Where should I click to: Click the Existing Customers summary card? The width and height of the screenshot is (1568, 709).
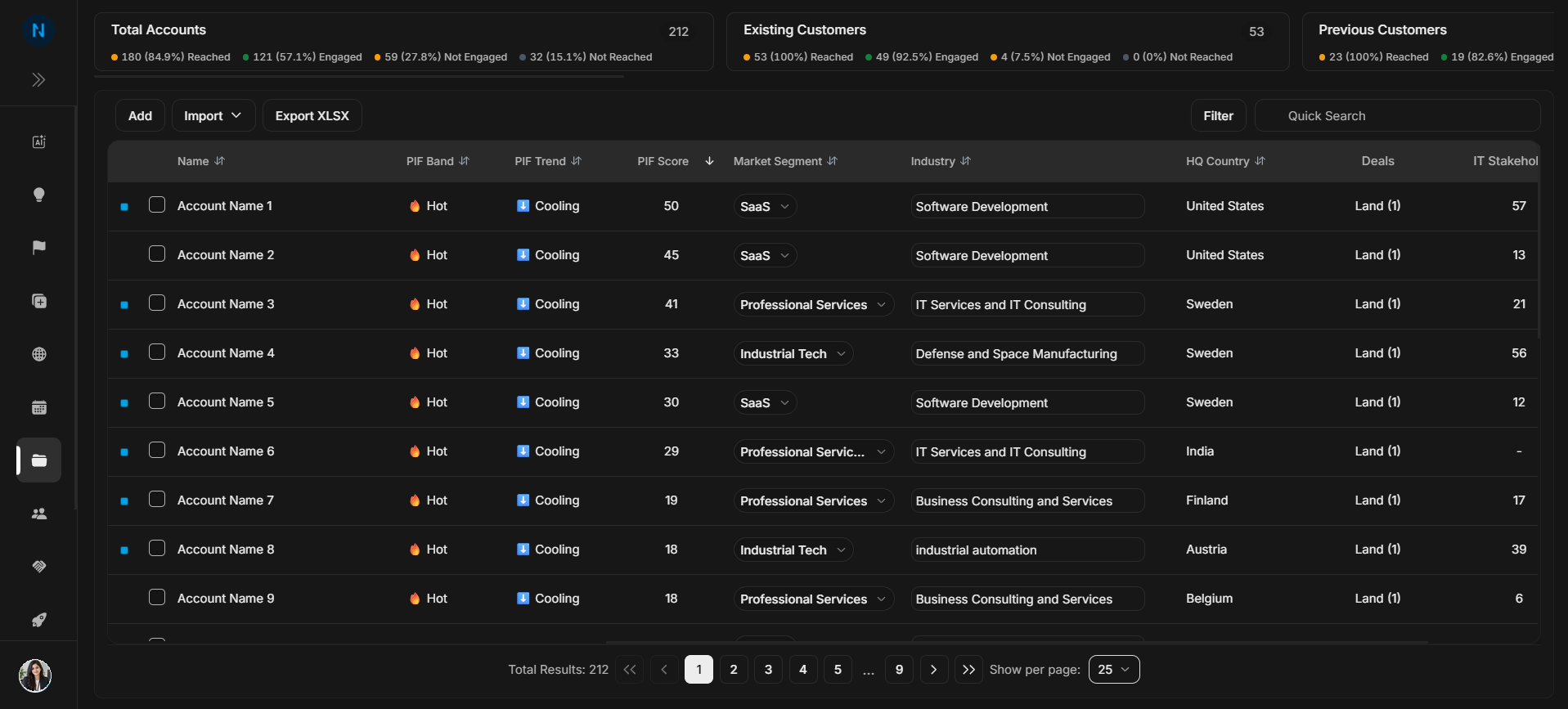[x=1008, y=42]
